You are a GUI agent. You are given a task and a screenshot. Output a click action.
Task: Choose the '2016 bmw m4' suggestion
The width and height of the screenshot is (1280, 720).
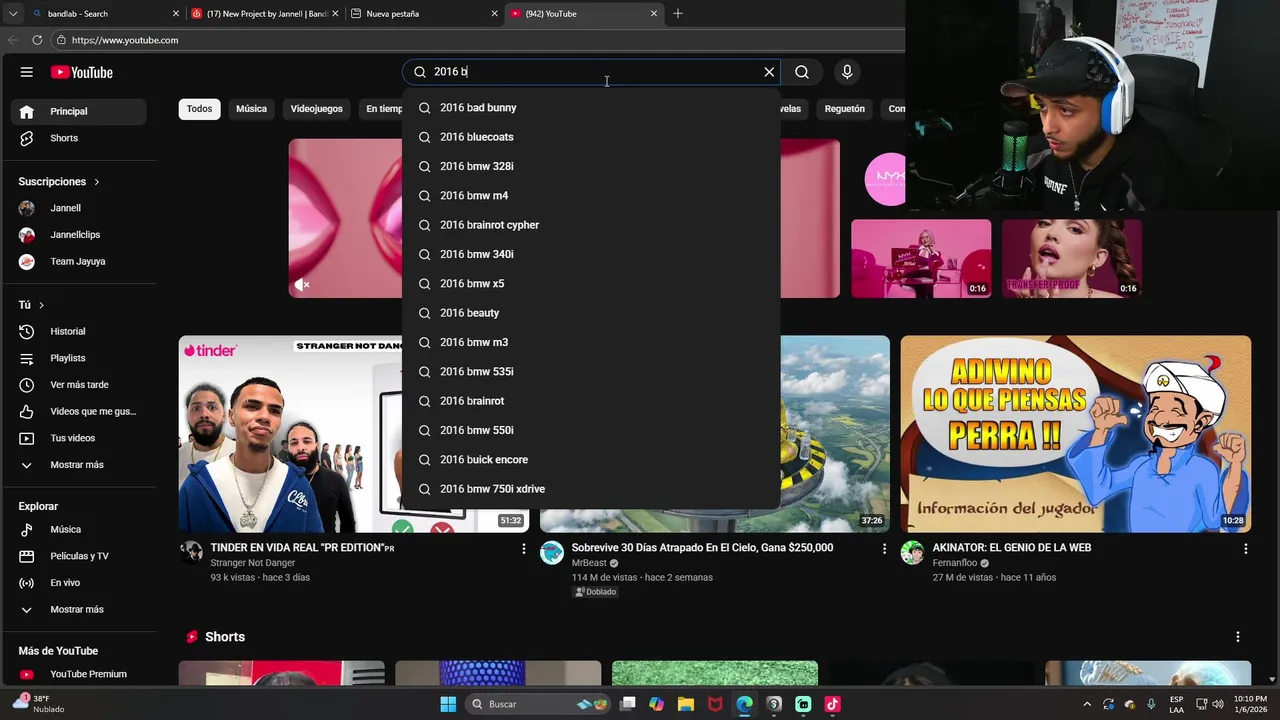tap(591, 196)
